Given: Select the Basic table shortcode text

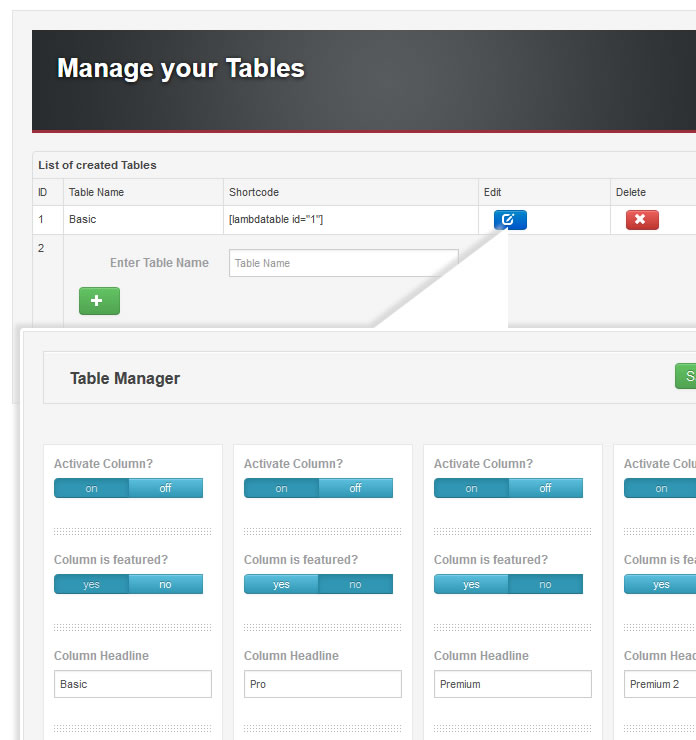Looking at the screenshot, I should pyautogui.click(x=276, y=219).
